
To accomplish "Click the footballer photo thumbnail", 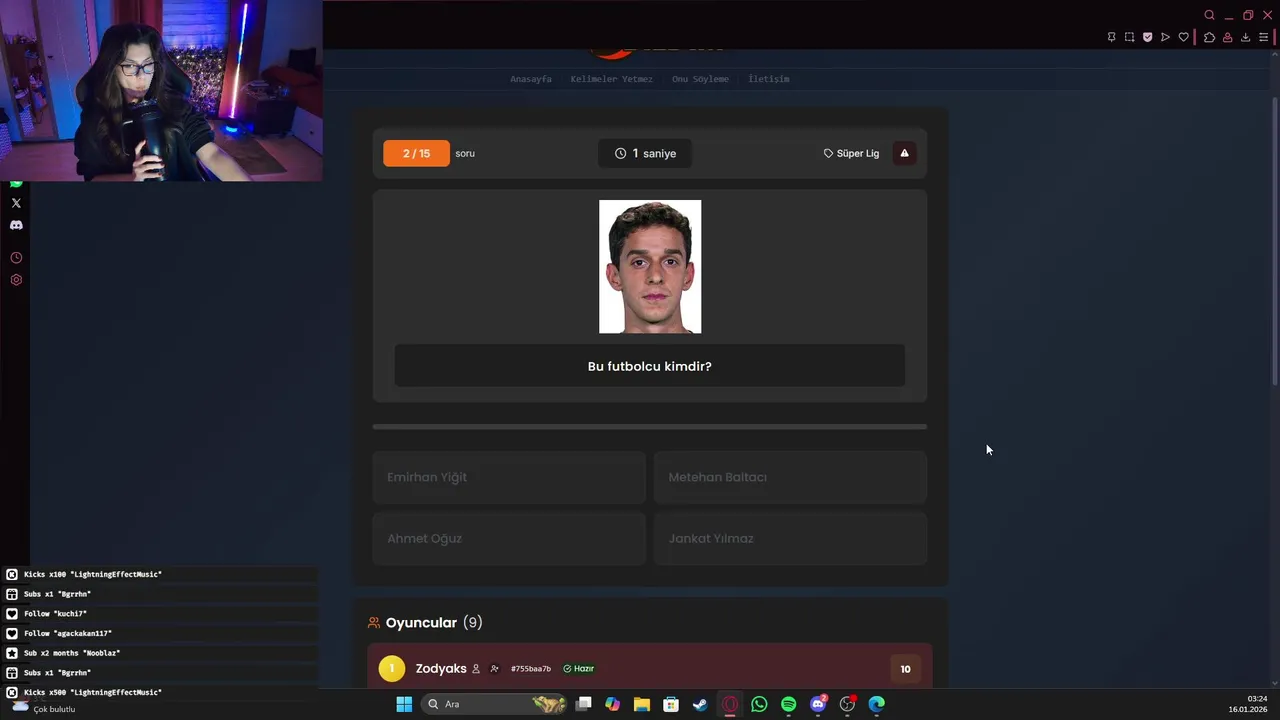I will click(x=650, y=267).
